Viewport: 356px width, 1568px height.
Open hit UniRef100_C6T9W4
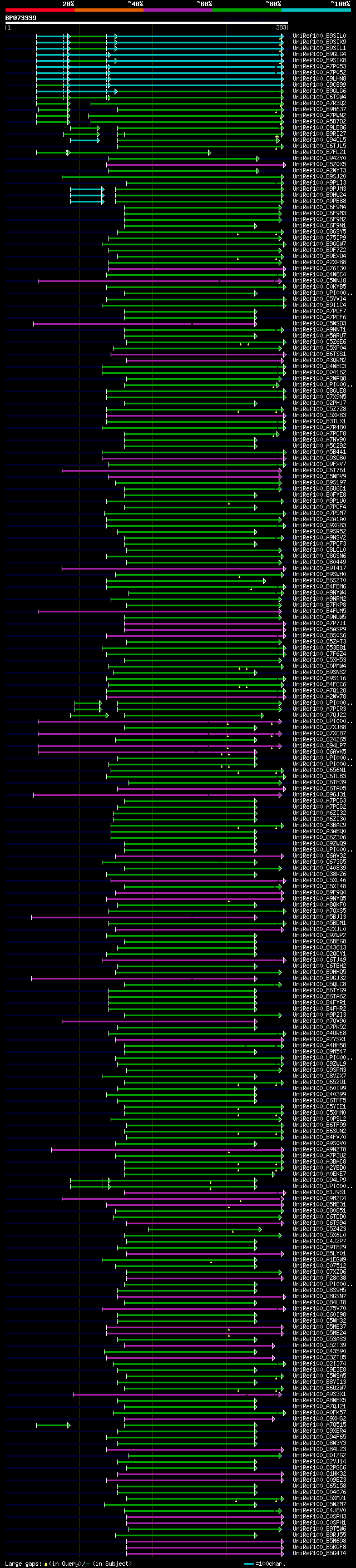[319, 97]
